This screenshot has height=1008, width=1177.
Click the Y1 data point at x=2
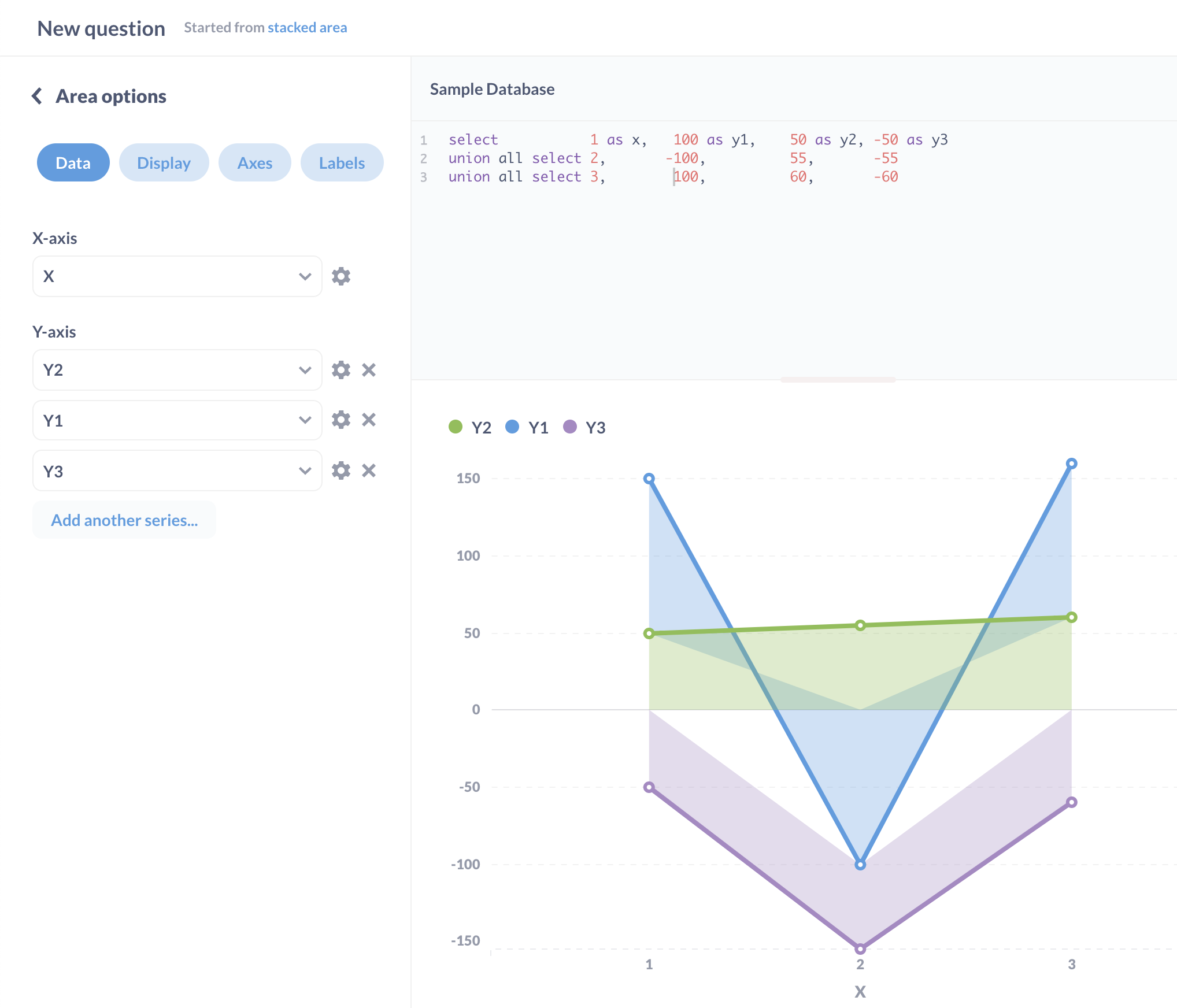[860, 865]
